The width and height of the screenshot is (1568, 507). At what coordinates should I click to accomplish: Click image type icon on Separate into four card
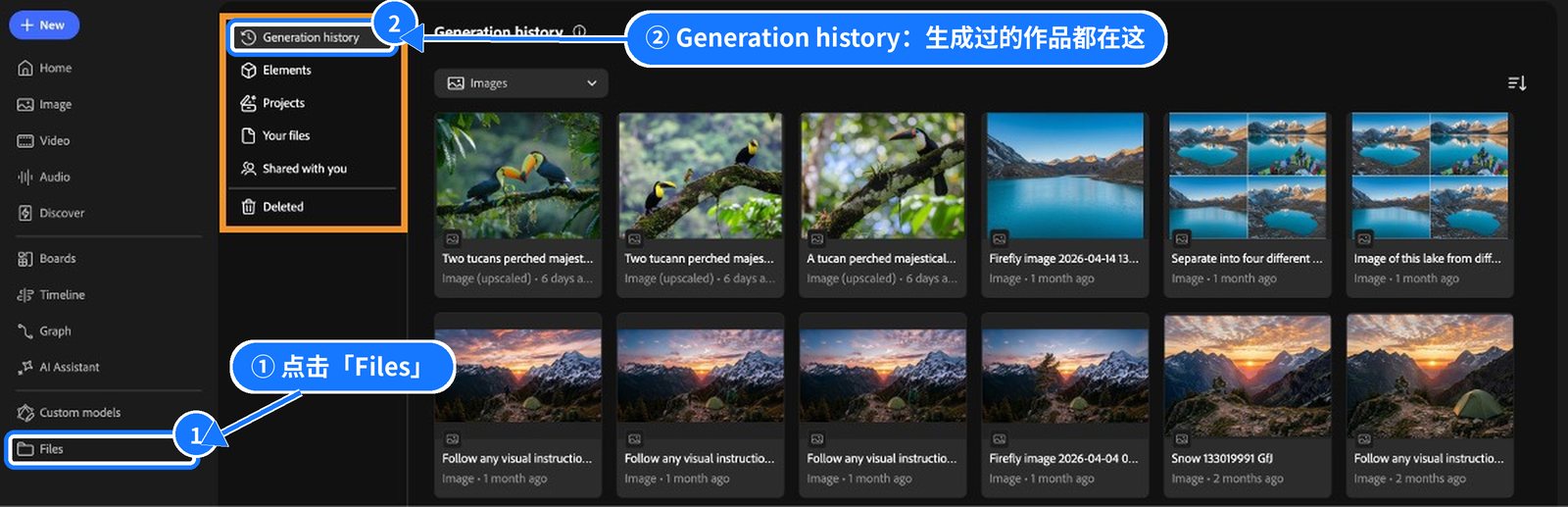(x=1181, y=238)
